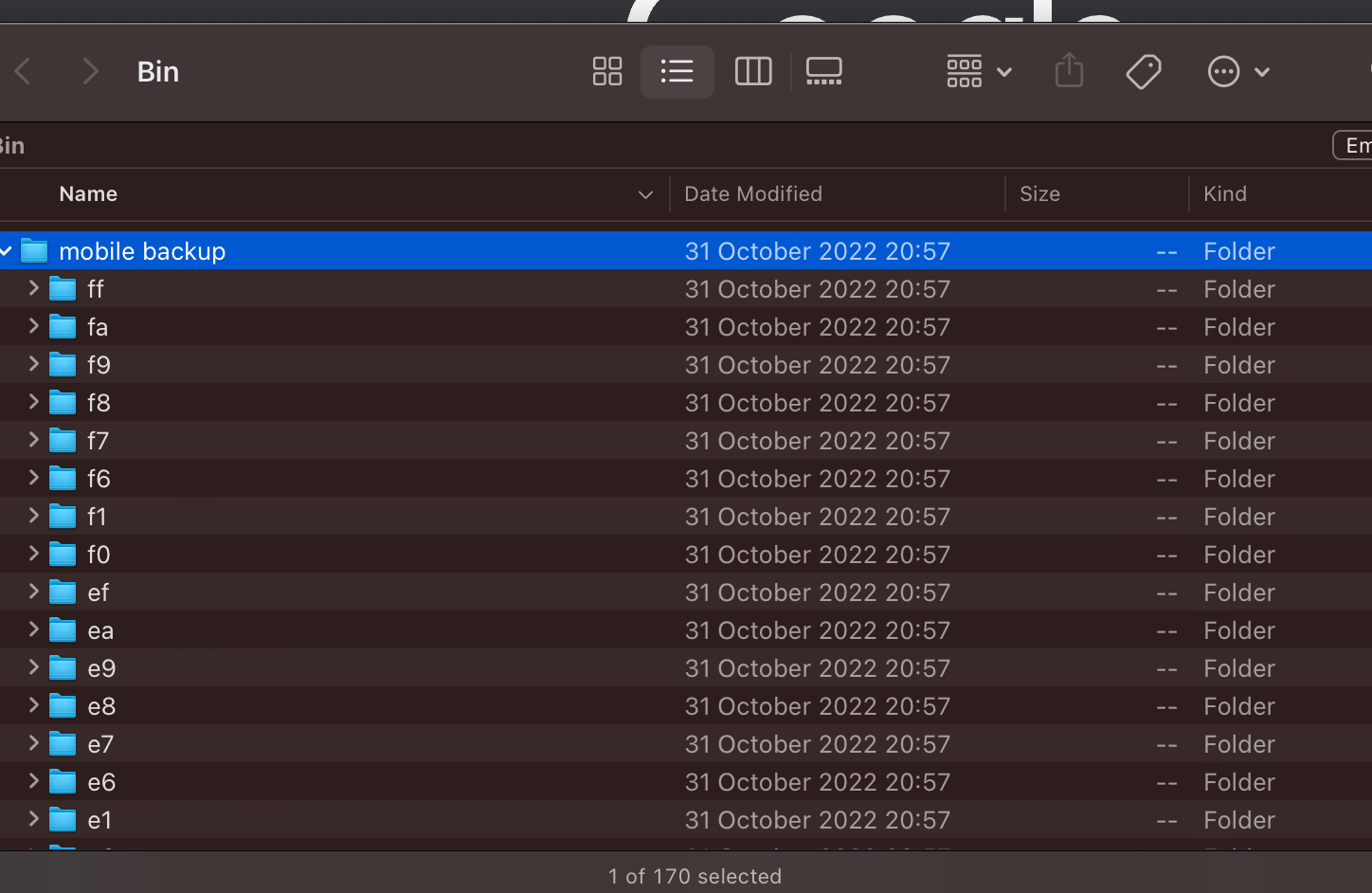
Task: Click the e9 folder icon
Action: (63, 667)
